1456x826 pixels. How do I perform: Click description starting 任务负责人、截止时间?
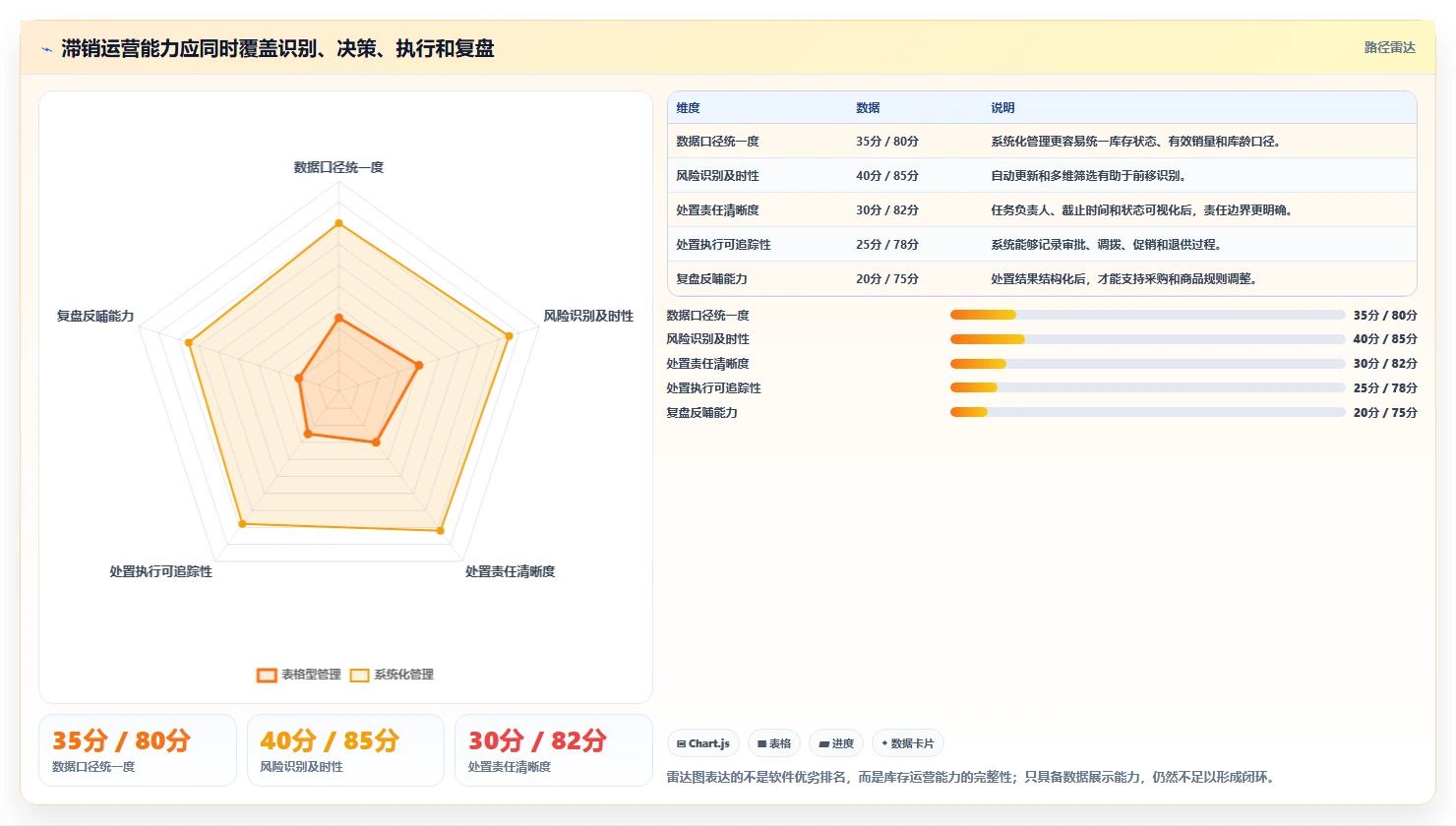1143,210
